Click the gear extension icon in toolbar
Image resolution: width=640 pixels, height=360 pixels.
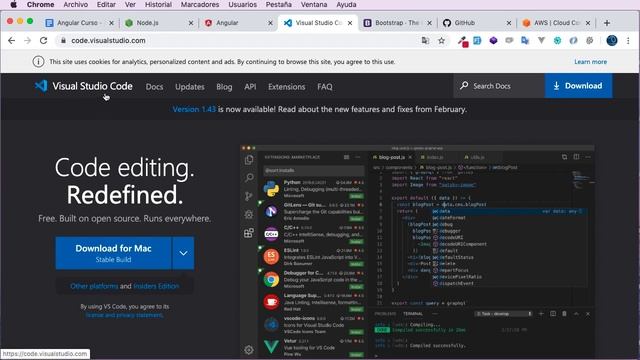pyautogui.click(x=589, y=40)
